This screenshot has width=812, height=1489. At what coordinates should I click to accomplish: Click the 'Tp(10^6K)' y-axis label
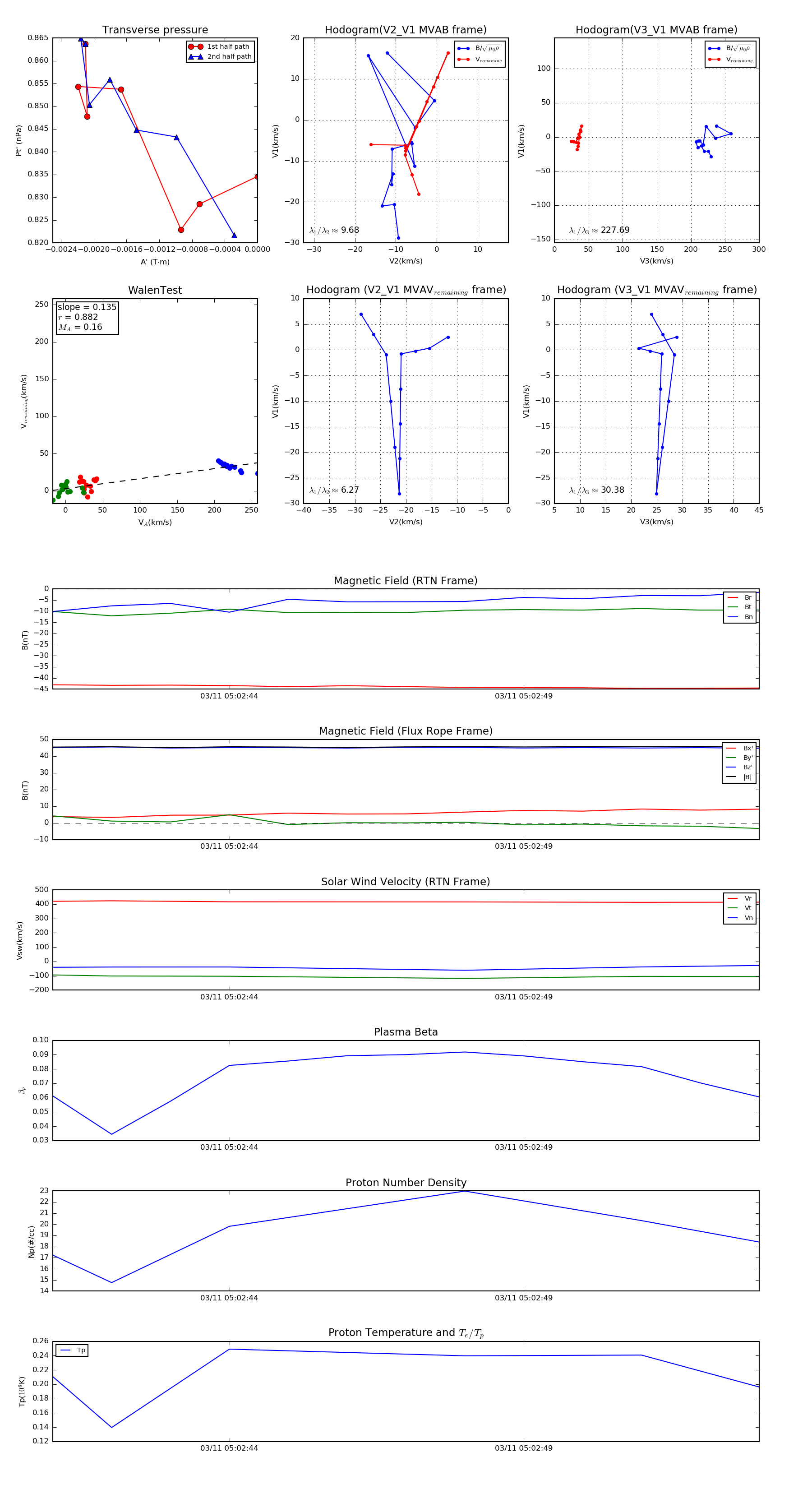[22, 1392]
